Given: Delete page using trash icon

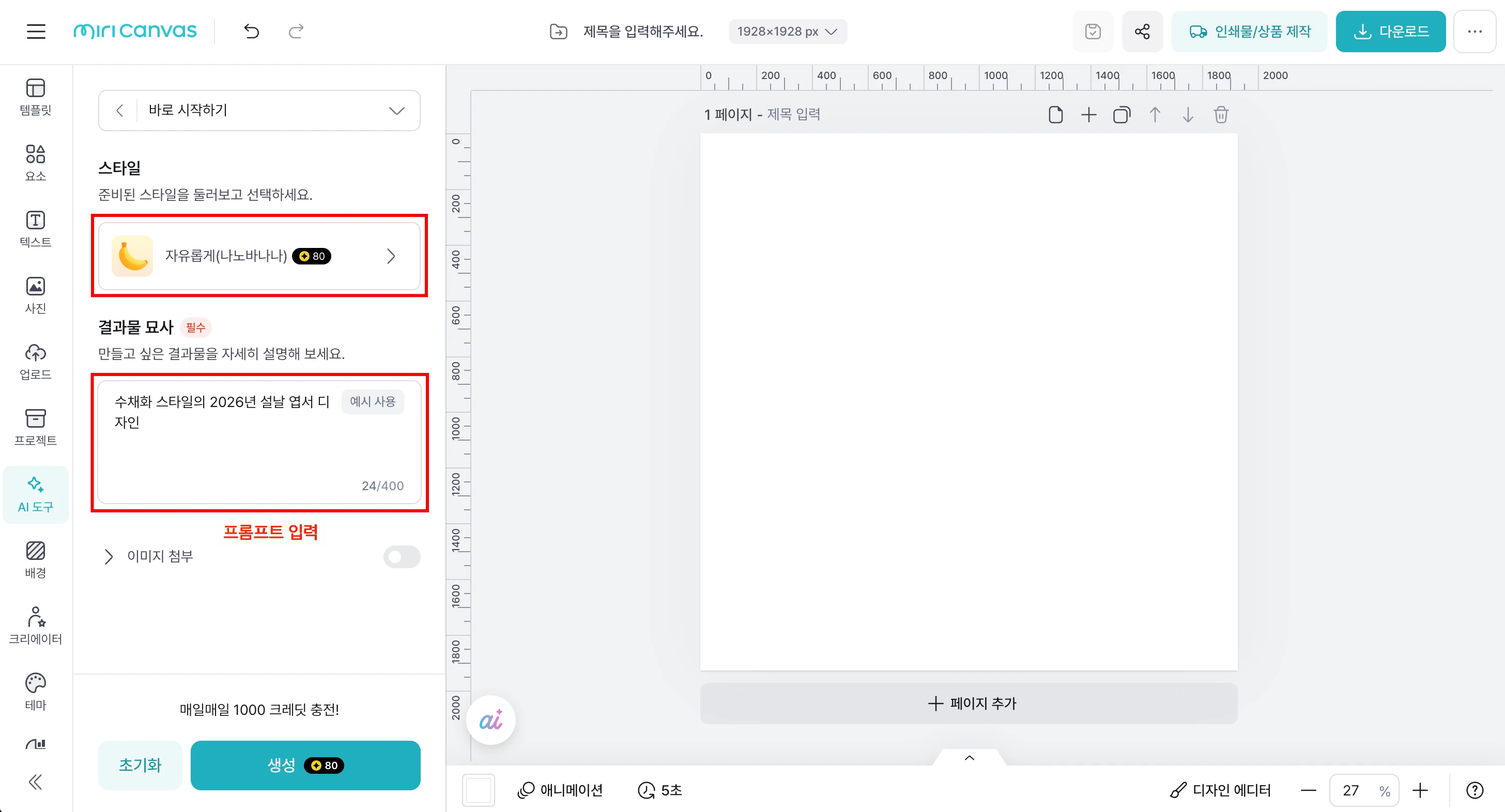Looking at the screenshot, I should click(1221, 115).
